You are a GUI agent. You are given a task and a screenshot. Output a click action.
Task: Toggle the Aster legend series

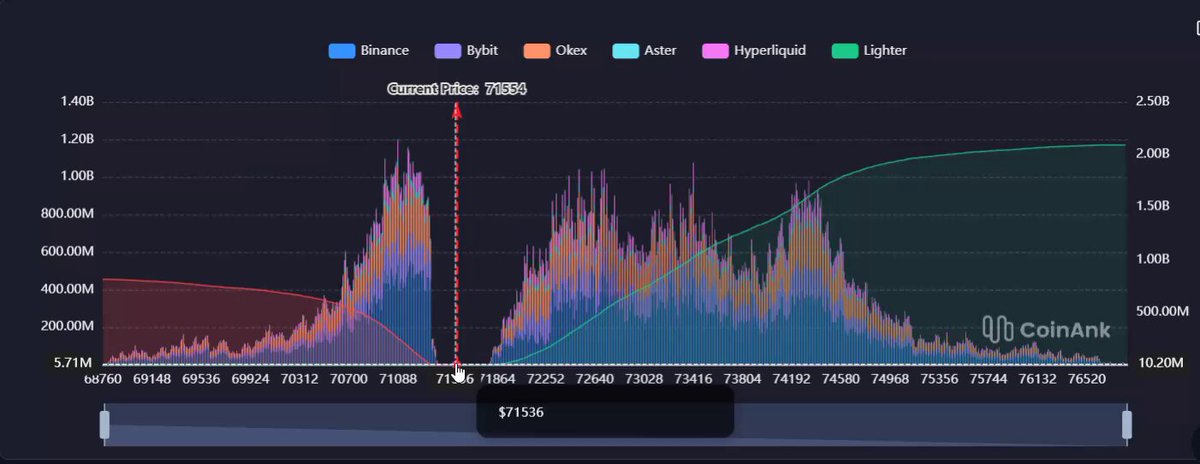coord(644,50)
